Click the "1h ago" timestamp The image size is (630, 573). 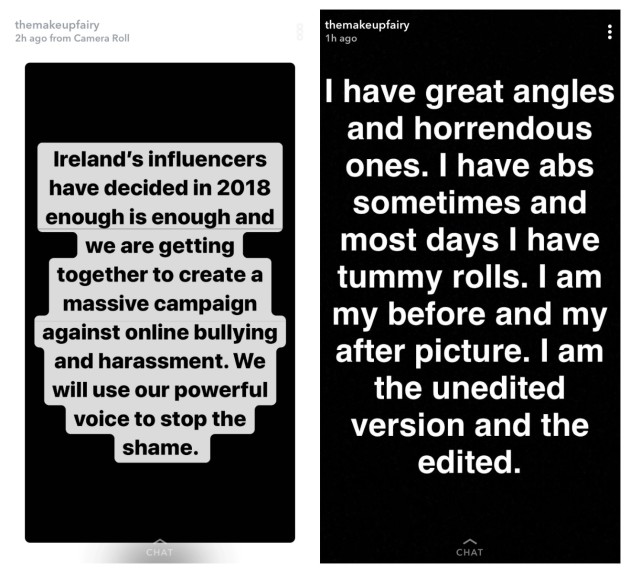[x=341, y=39]
